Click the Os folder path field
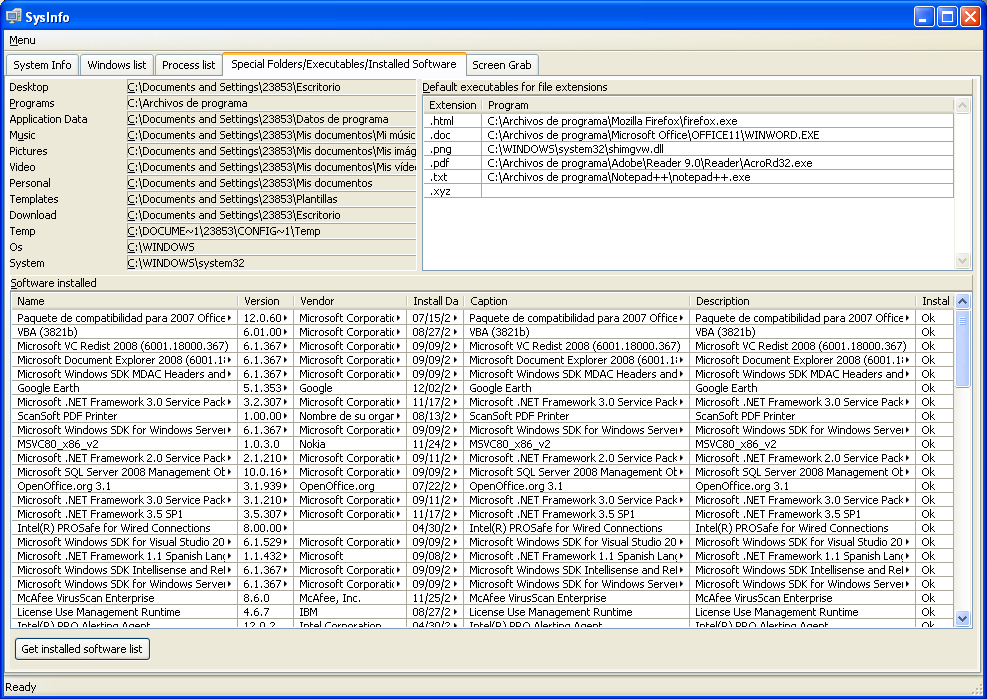This screenshot has height=699, width=987. tap(271, 247)
